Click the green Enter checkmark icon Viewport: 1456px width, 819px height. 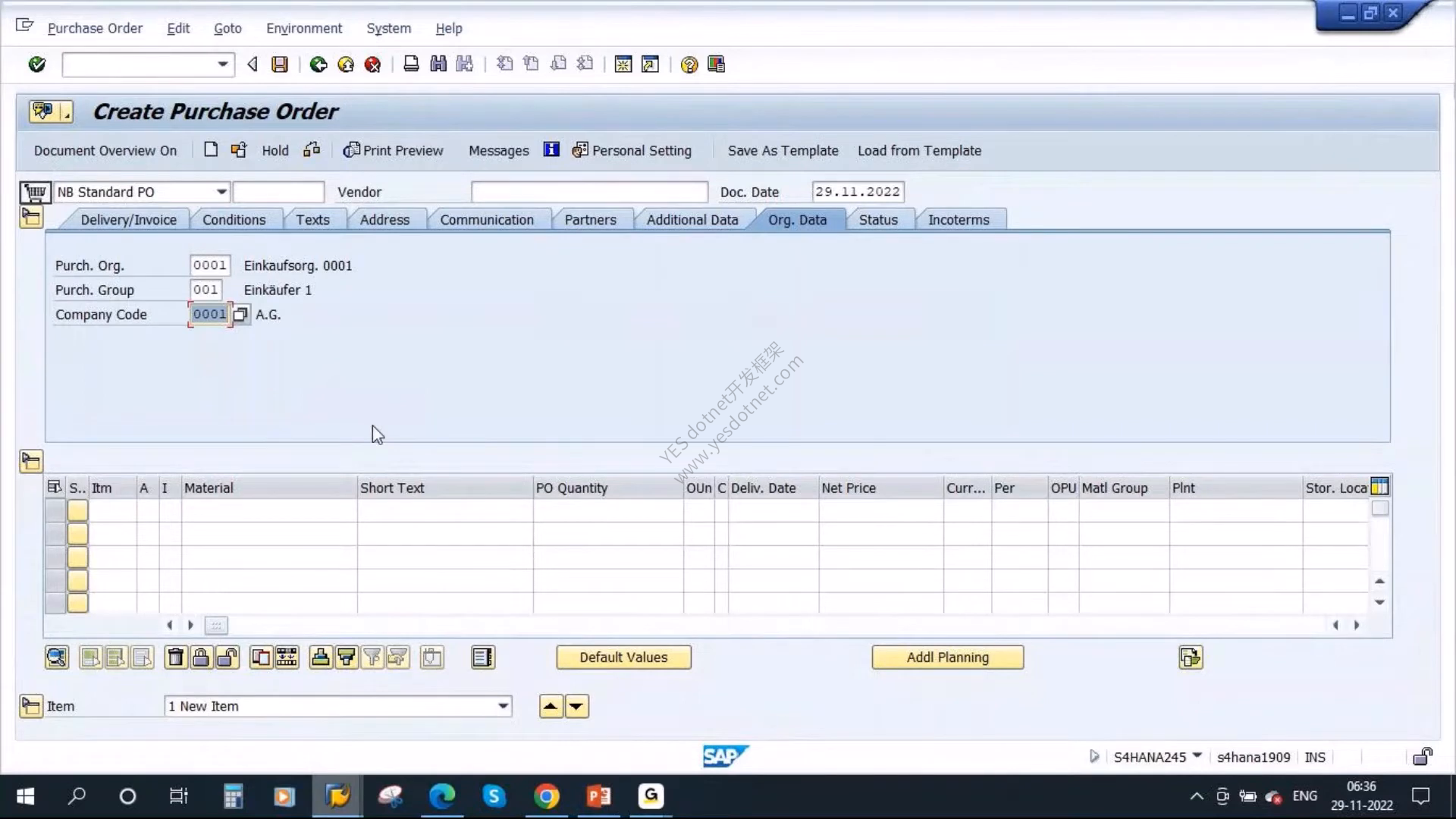click(36, 64)
